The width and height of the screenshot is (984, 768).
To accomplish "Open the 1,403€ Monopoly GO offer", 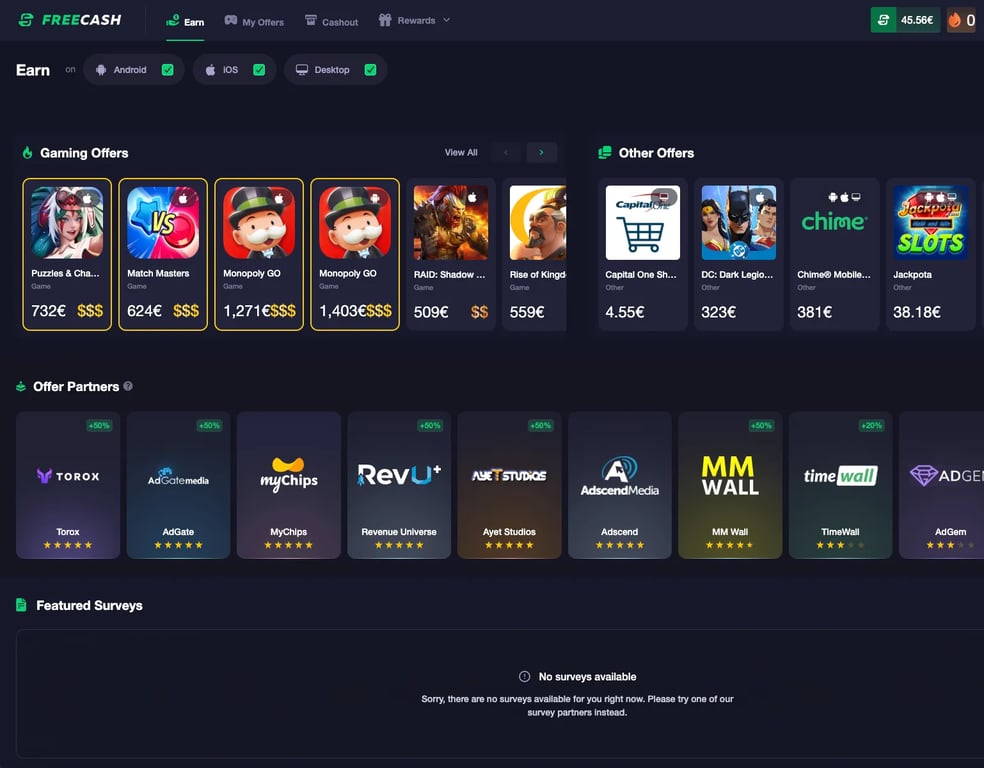I will (x=355, y=254).
